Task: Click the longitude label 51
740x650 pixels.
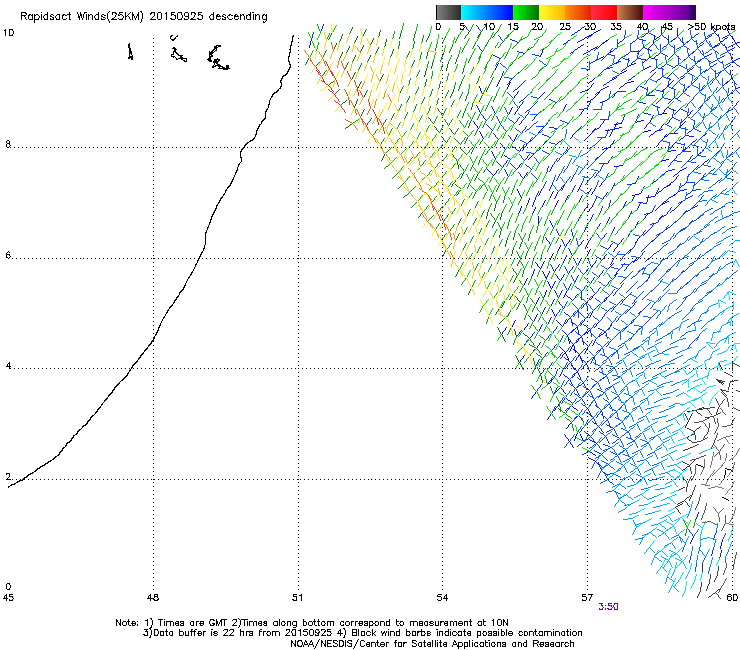Action: pos(297,598)
